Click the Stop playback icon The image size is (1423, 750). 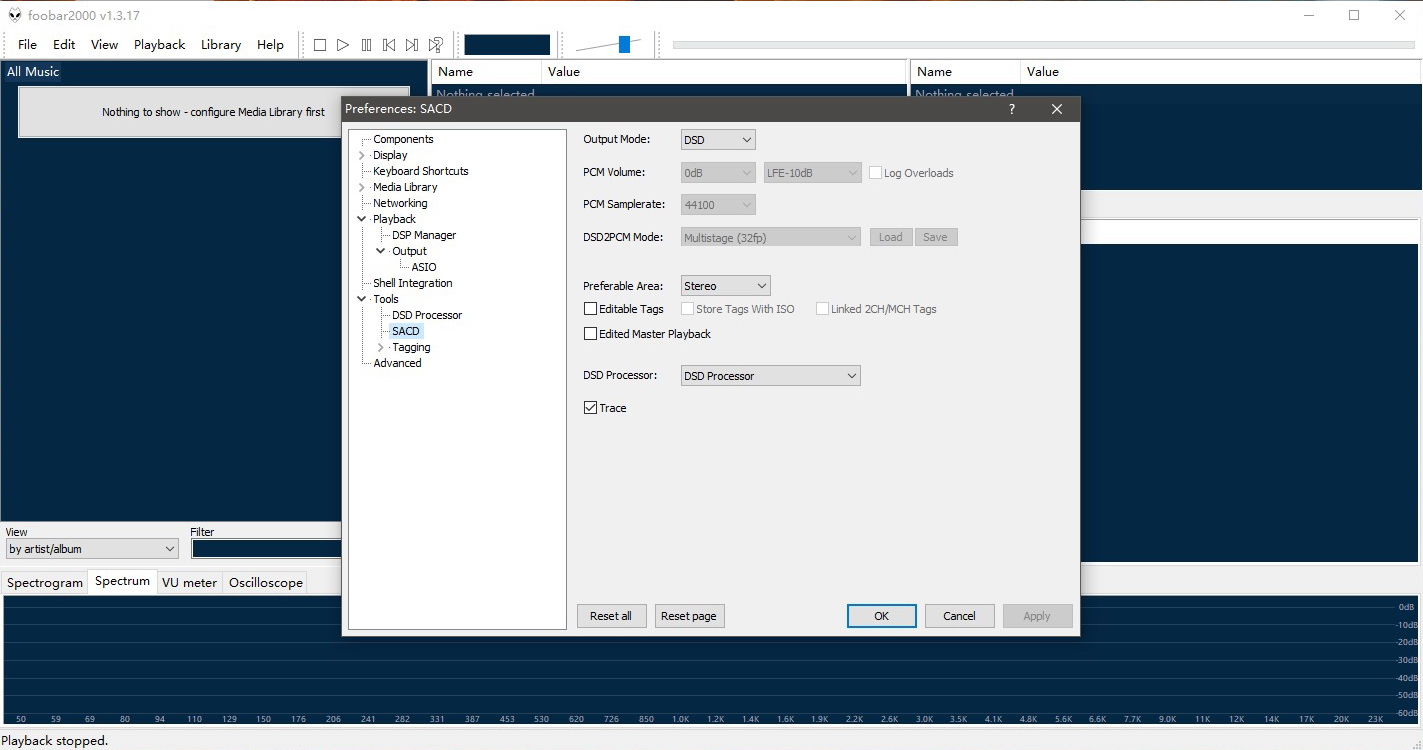coord(320,45)
